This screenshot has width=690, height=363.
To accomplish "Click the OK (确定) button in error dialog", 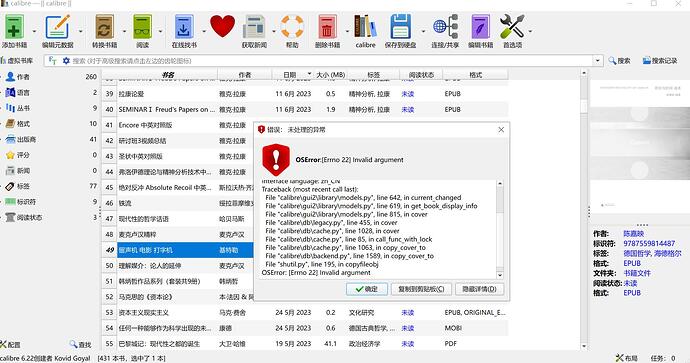I will [367, 289].
